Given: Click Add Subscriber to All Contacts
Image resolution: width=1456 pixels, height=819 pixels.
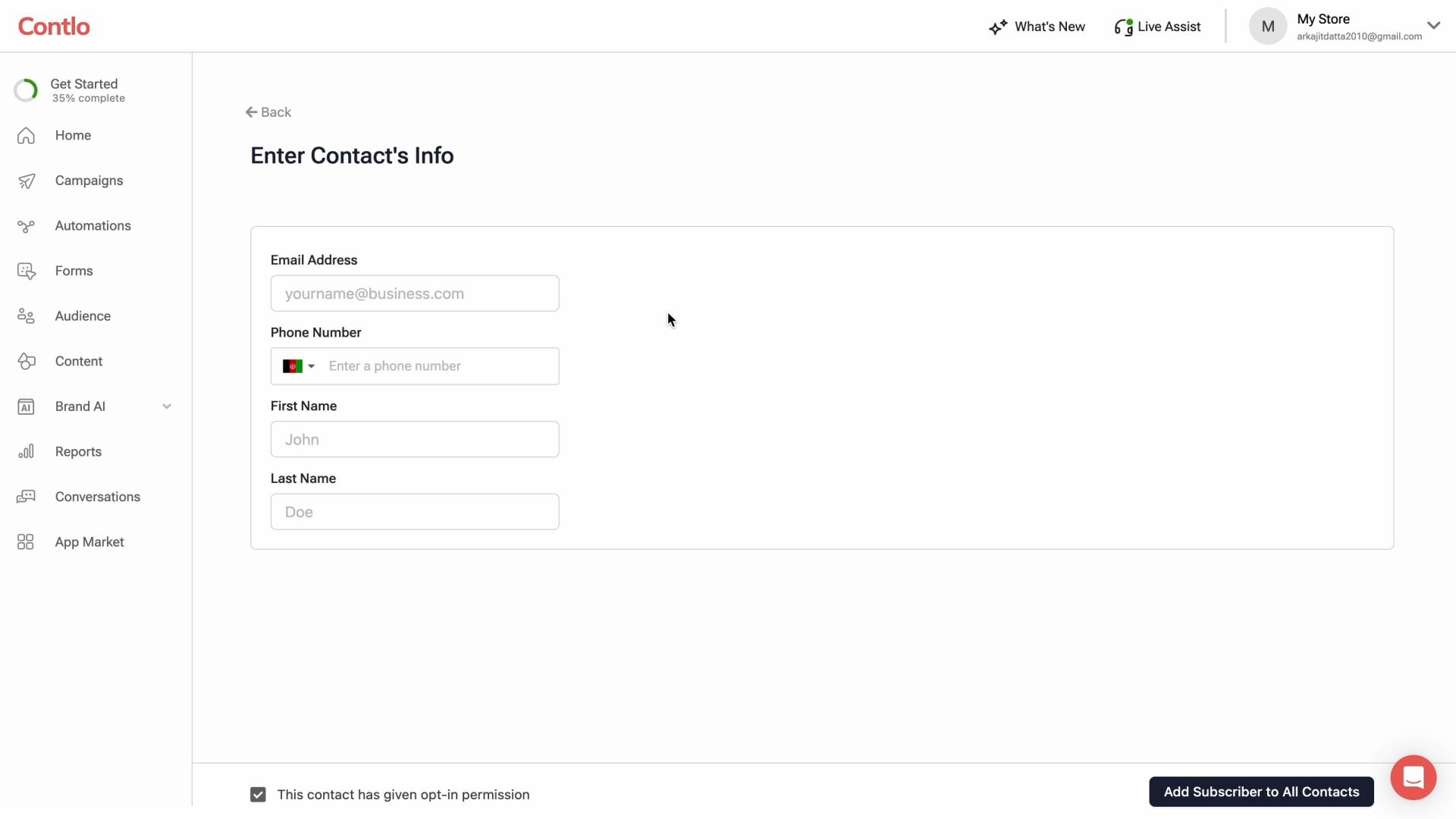Looking at the screenshot, I should (1262, 792).
